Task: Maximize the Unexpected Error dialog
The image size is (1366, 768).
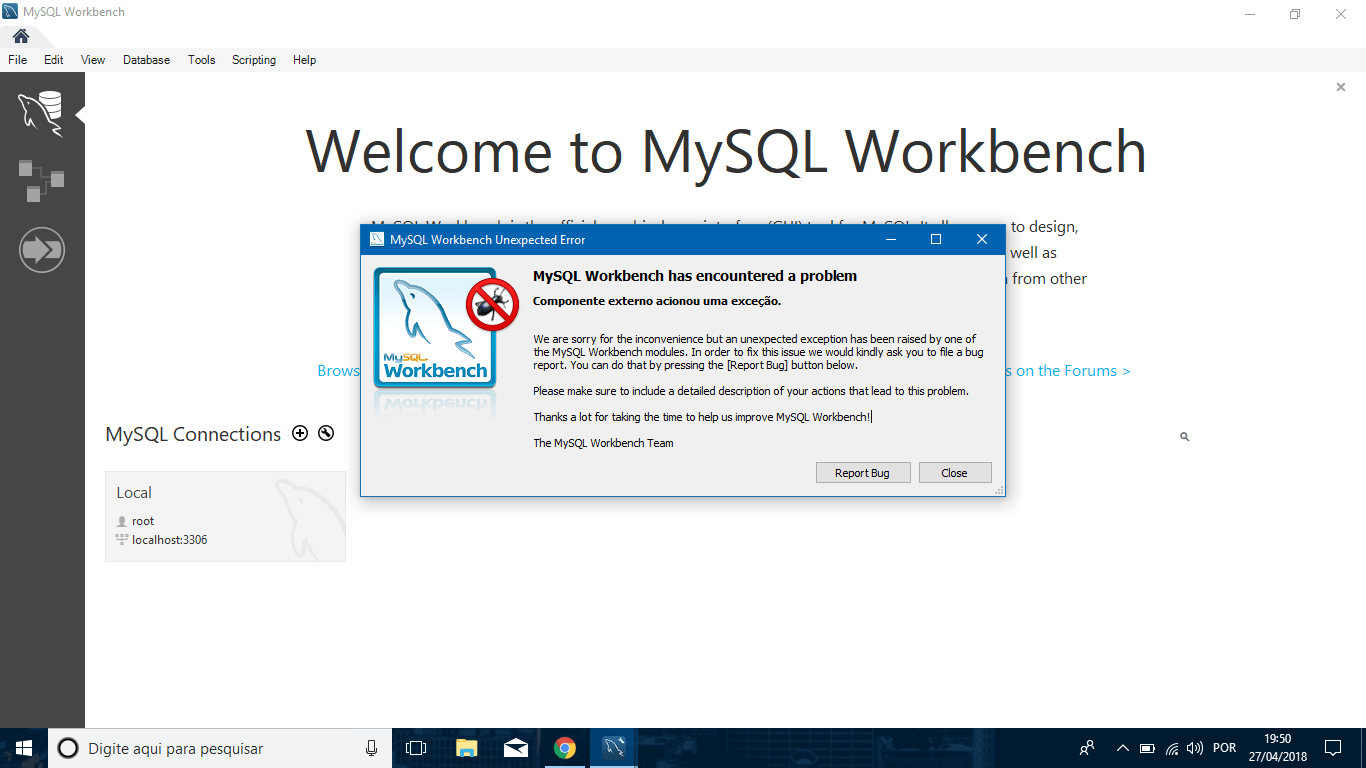Action: [x=936, y=239]
